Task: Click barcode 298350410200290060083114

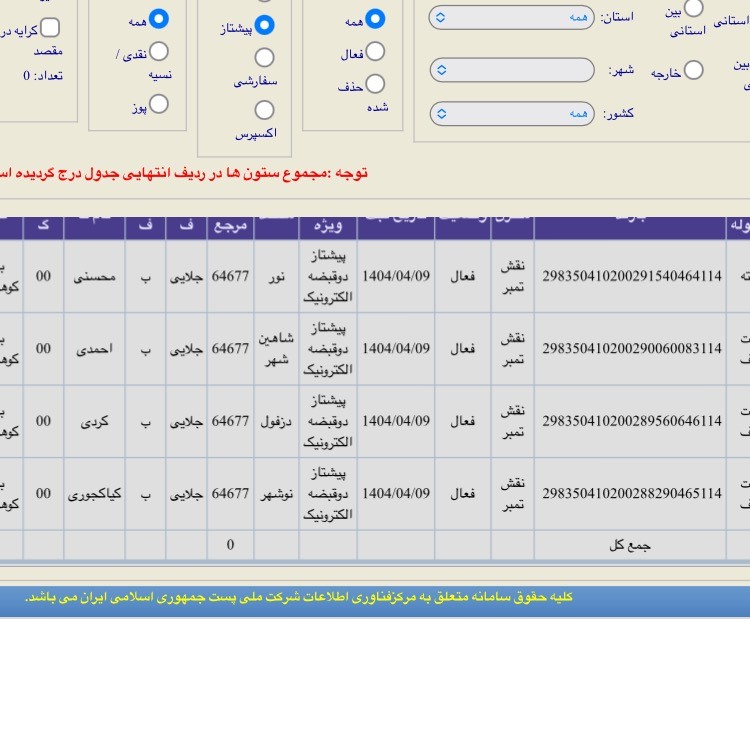Action: (631, 349)
